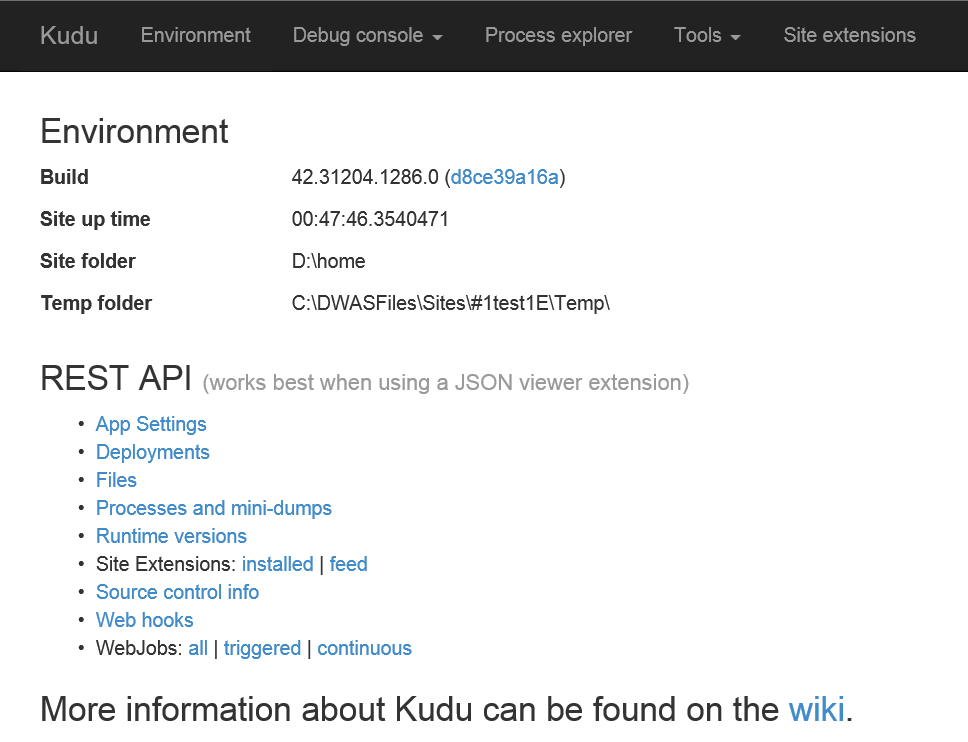Open the App Settings REST link
This screenshot has width=968, height=742.
point(151,424)
